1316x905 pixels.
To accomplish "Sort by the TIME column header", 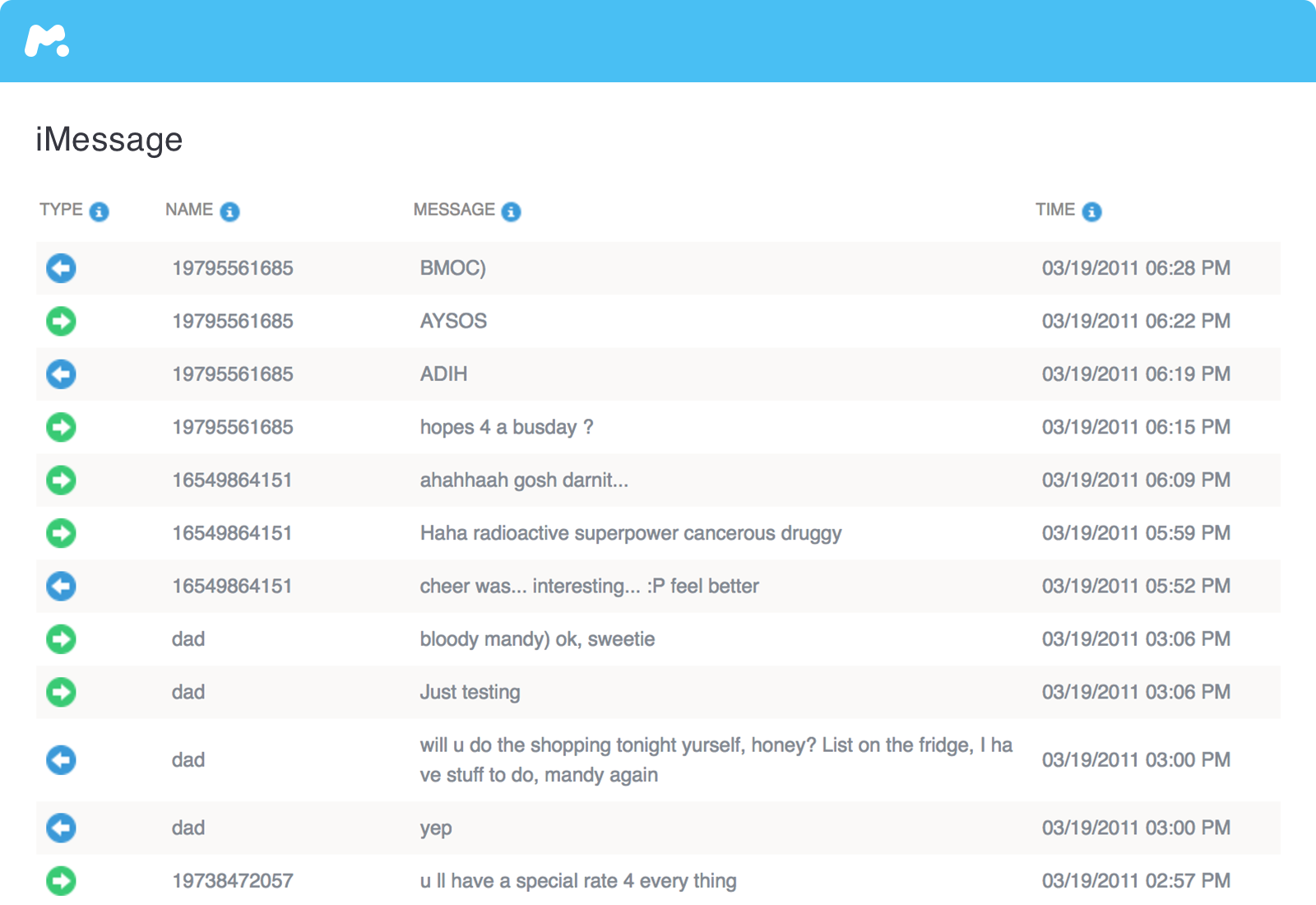I will coord(1055,210).
